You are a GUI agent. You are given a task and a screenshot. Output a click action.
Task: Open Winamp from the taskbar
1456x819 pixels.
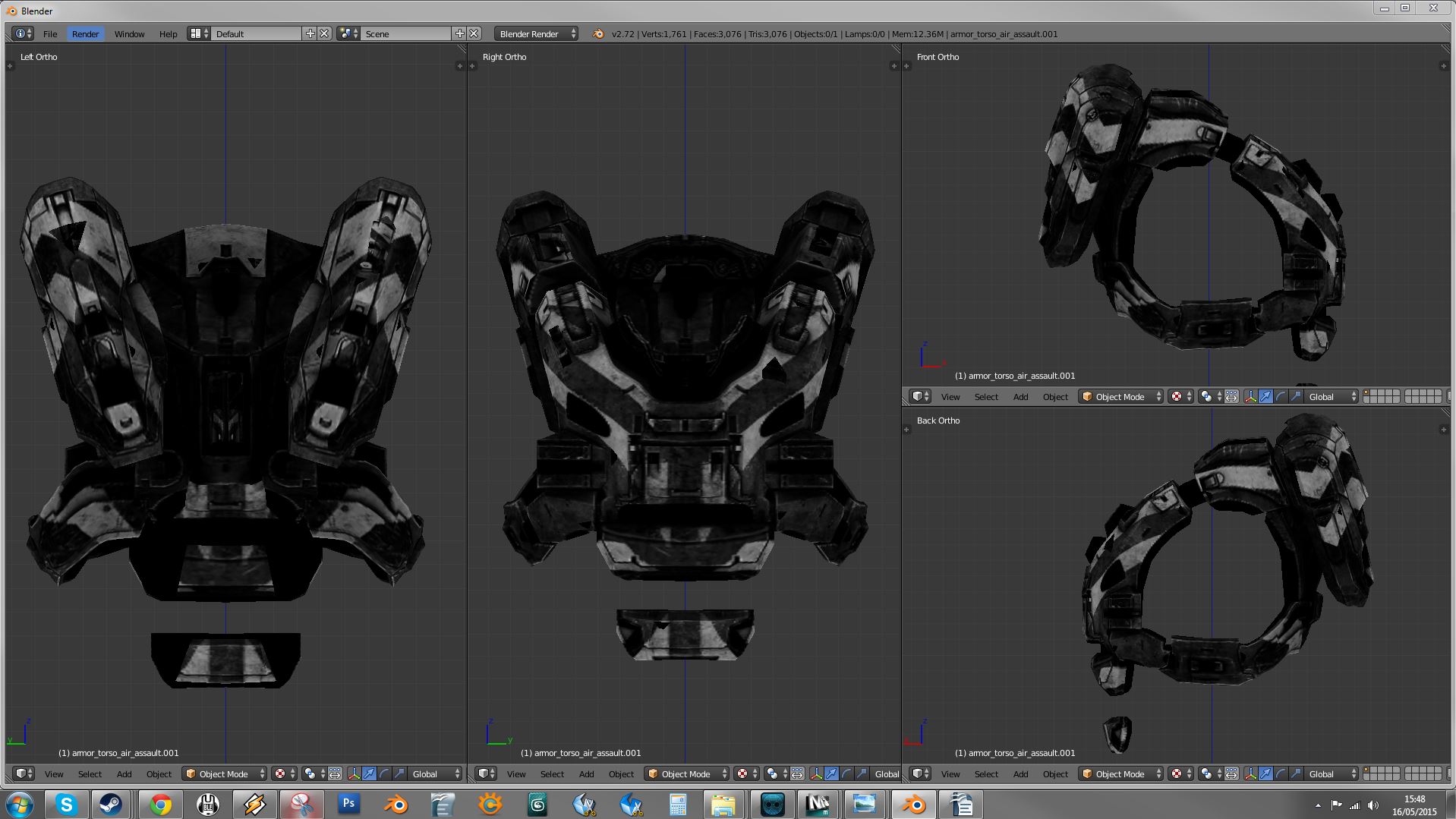click(x=254, y=804)
